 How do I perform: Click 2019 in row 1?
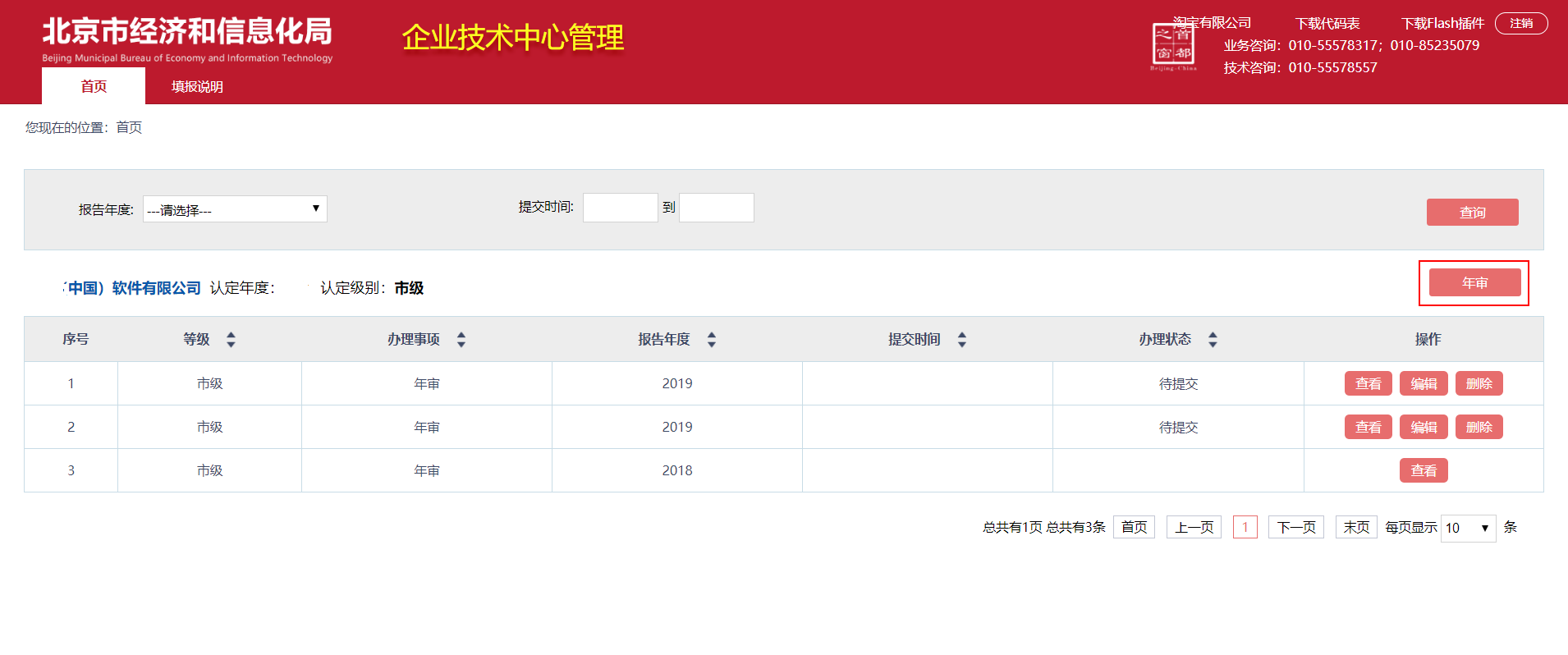tap(677, 383)
